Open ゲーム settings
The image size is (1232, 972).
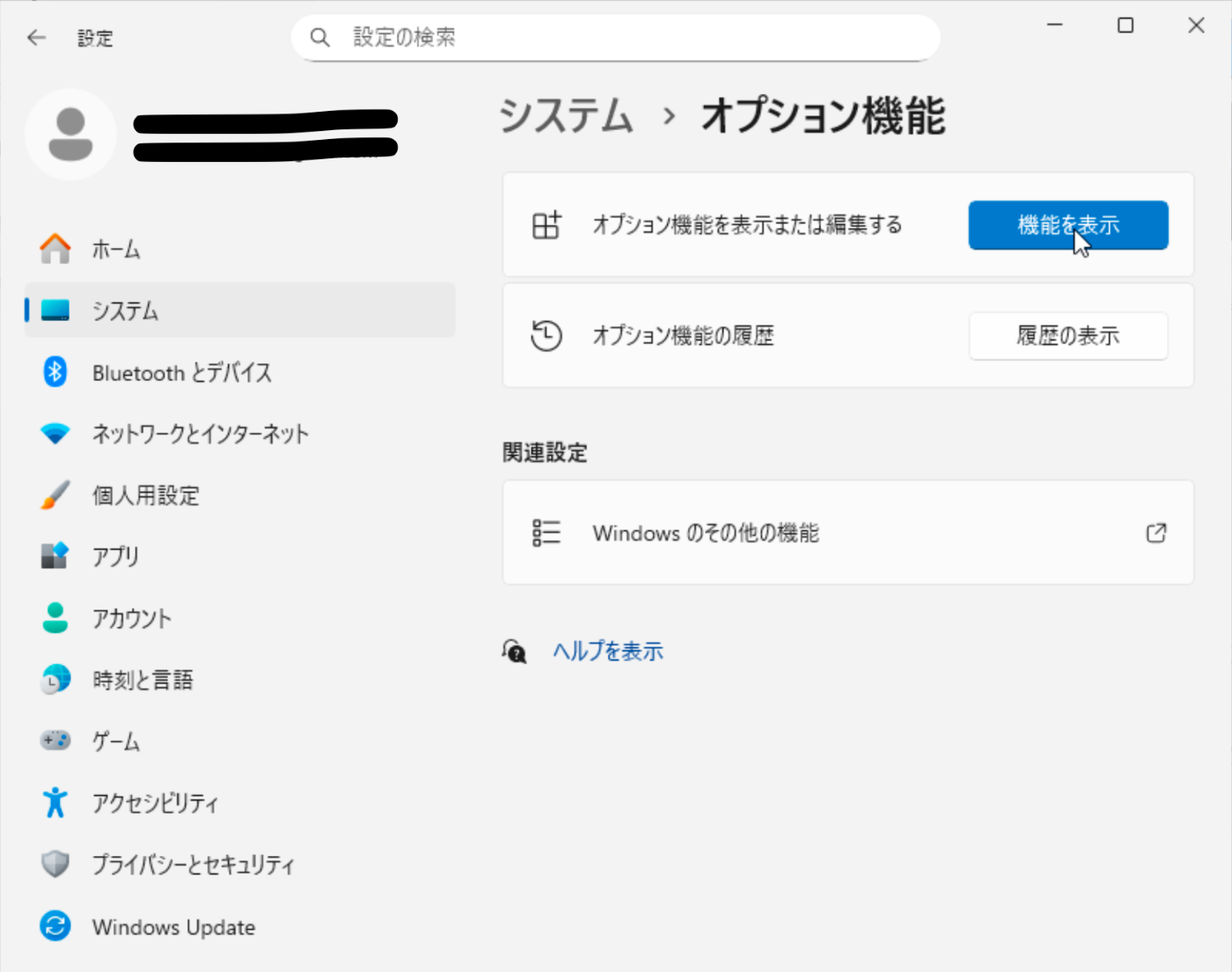pyautogui.click(x=239, y=742)
